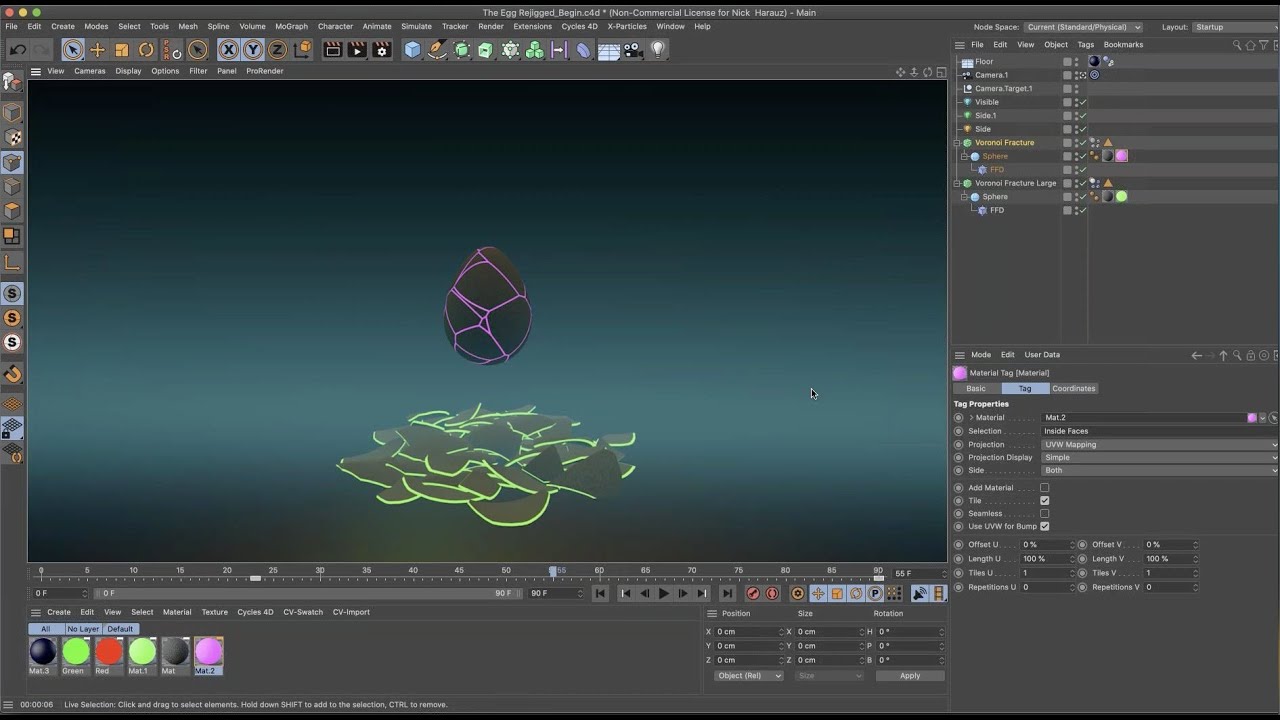Click the Apply button in coordinates panel
The width and height of the screenshot is (1280, 720).
point(910,676)
